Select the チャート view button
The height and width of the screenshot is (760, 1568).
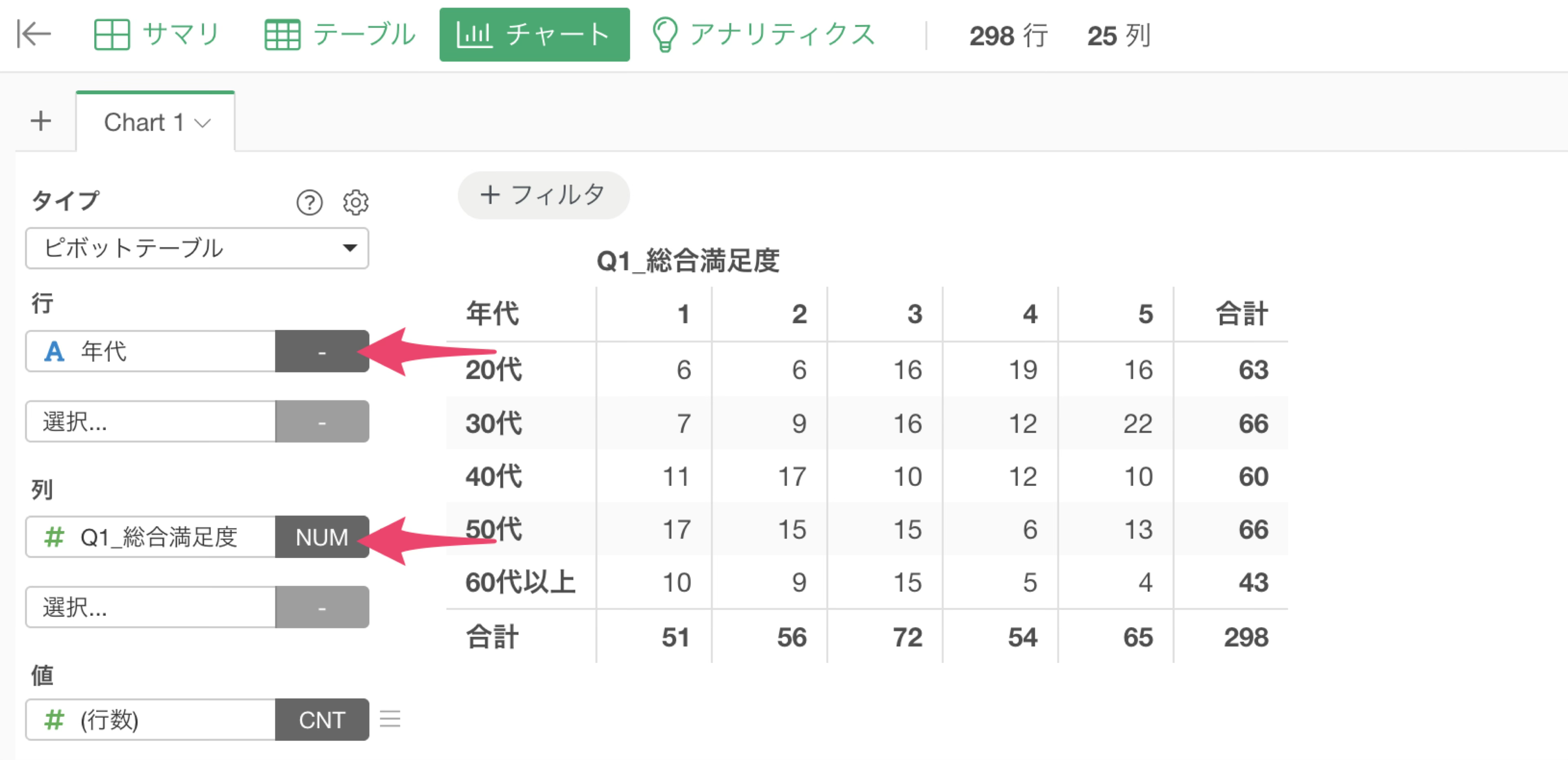[535, 34]
